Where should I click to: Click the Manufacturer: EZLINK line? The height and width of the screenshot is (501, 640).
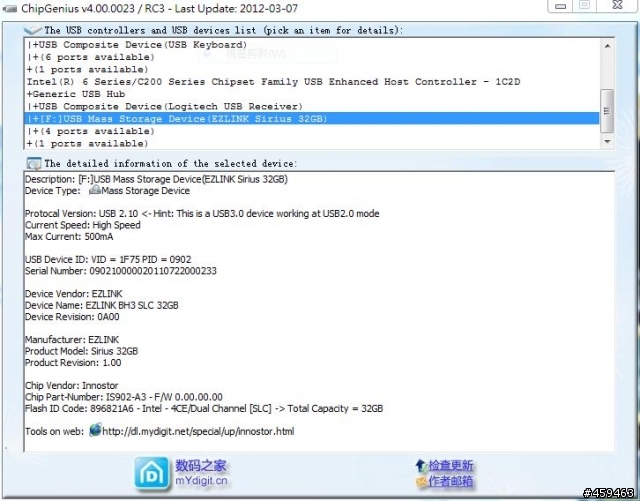click(72, 339)
